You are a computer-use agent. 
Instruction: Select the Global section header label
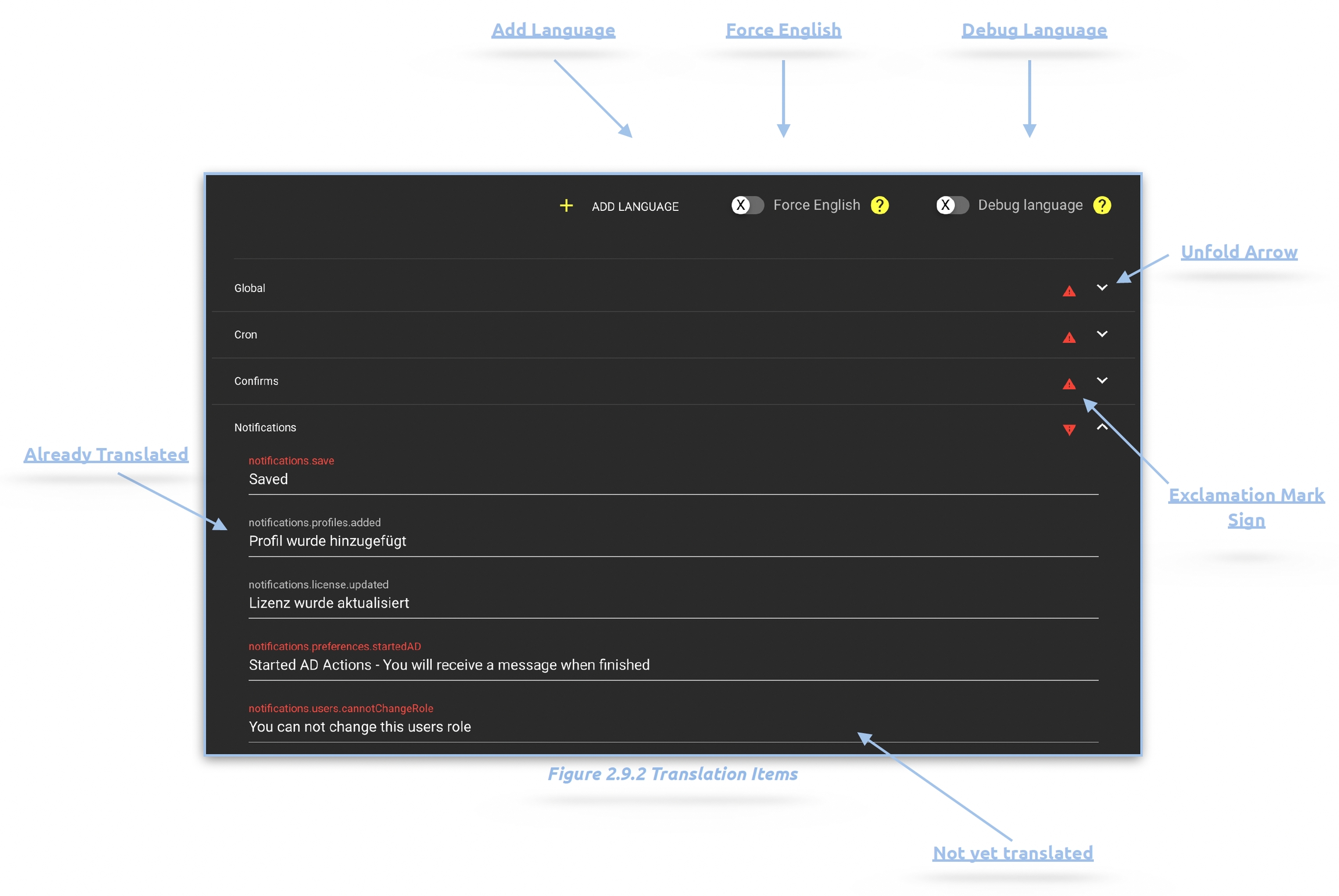(x=249, y=288)
